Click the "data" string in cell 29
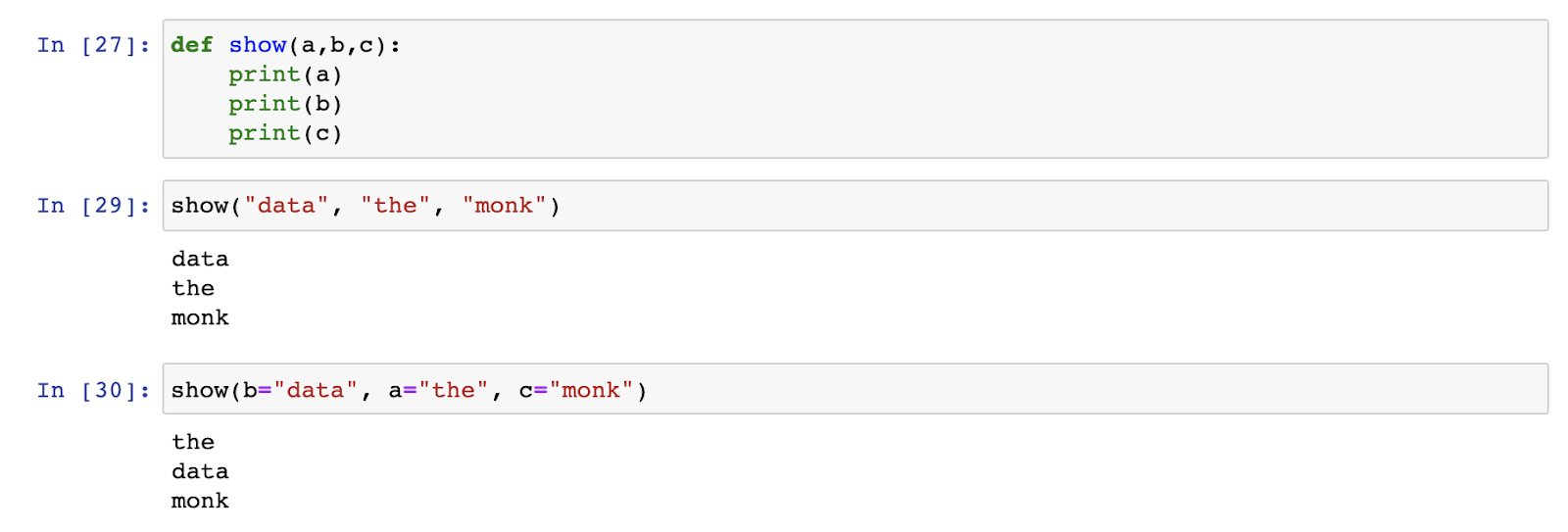Viewport: 1568px width, 532px height. [x=286, y=206]
